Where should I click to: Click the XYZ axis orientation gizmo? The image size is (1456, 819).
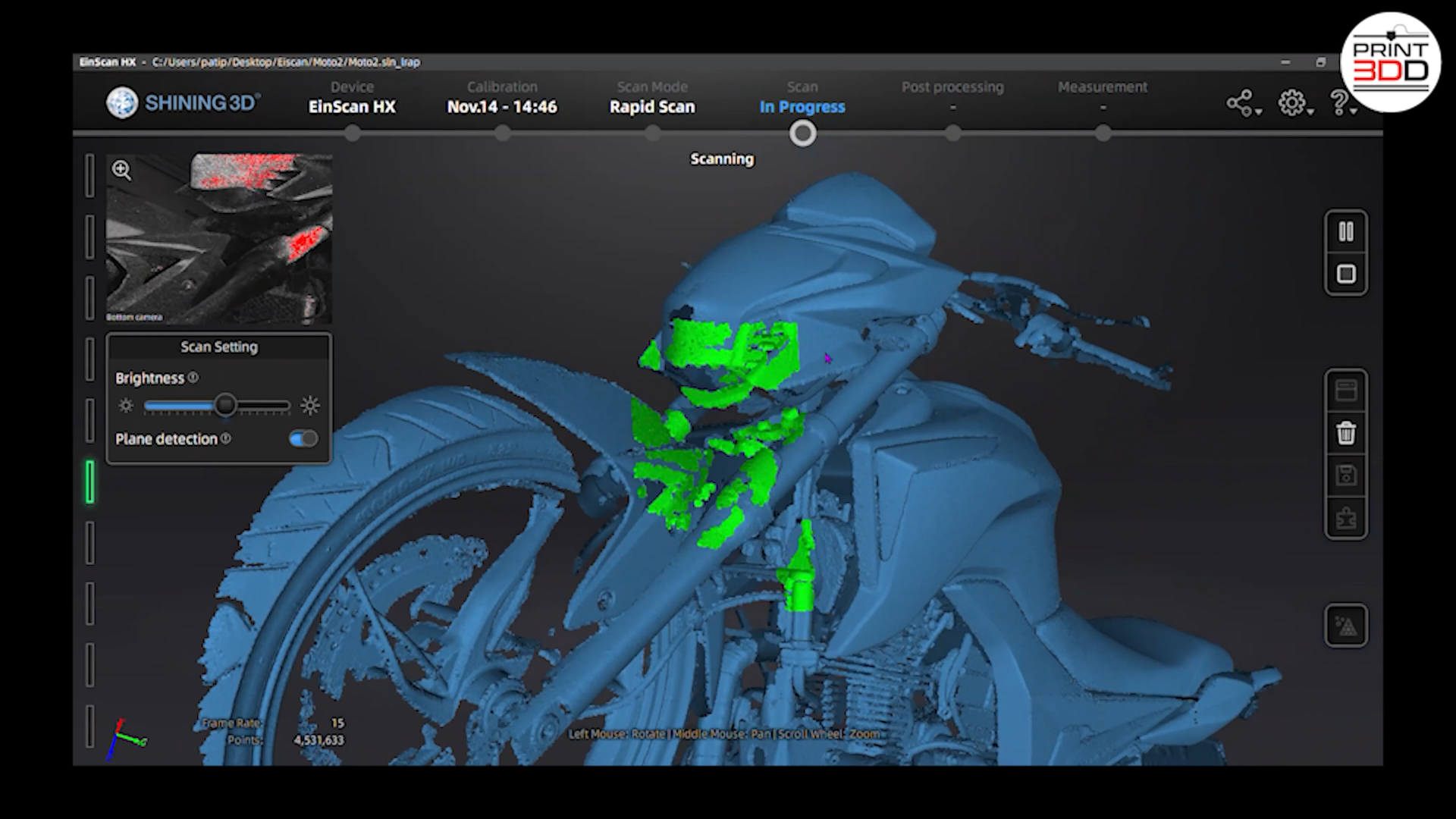[x=126, y=739]
